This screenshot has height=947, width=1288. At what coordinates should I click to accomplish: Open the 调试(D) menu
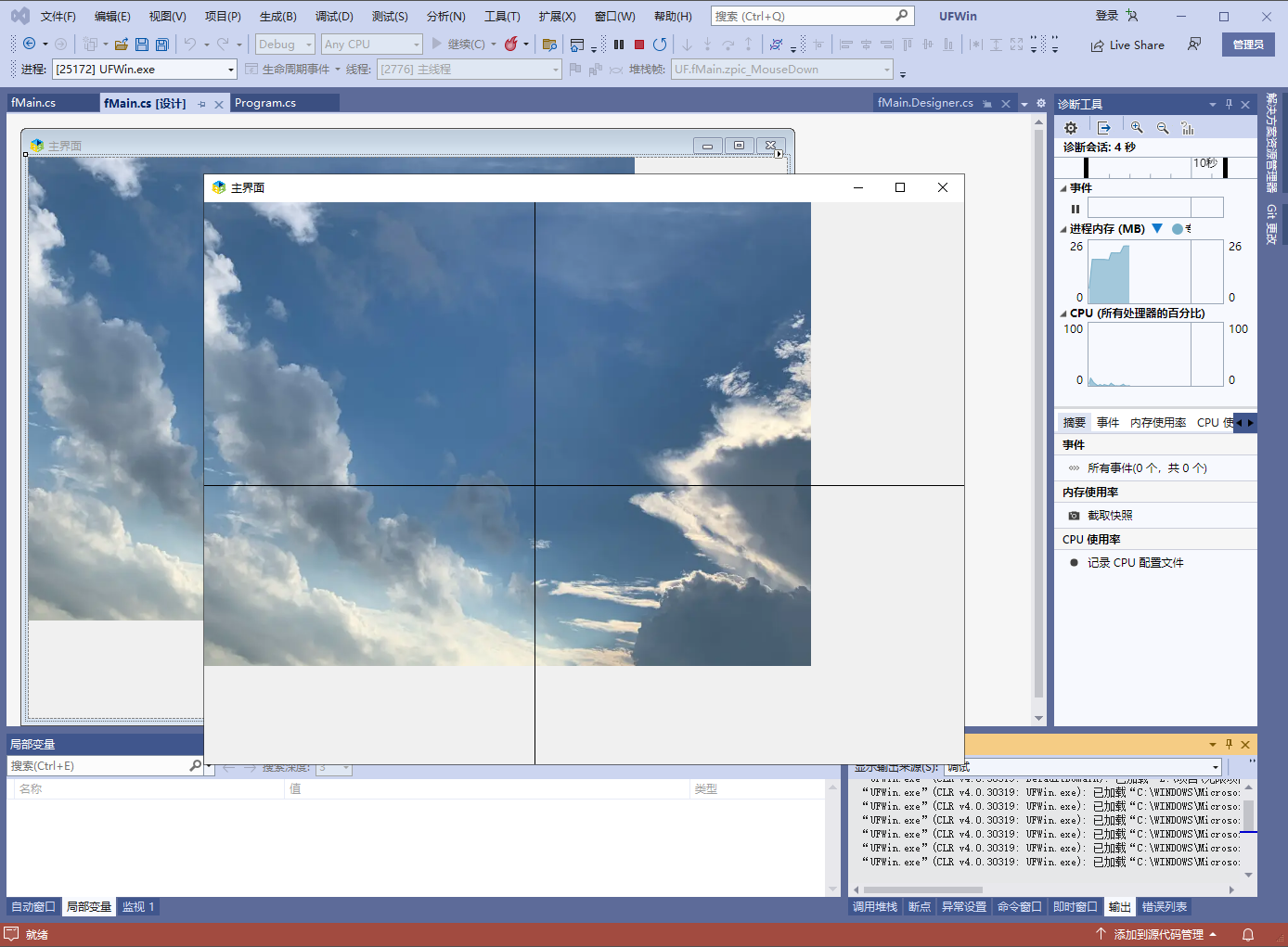click(x=334, y=16)
